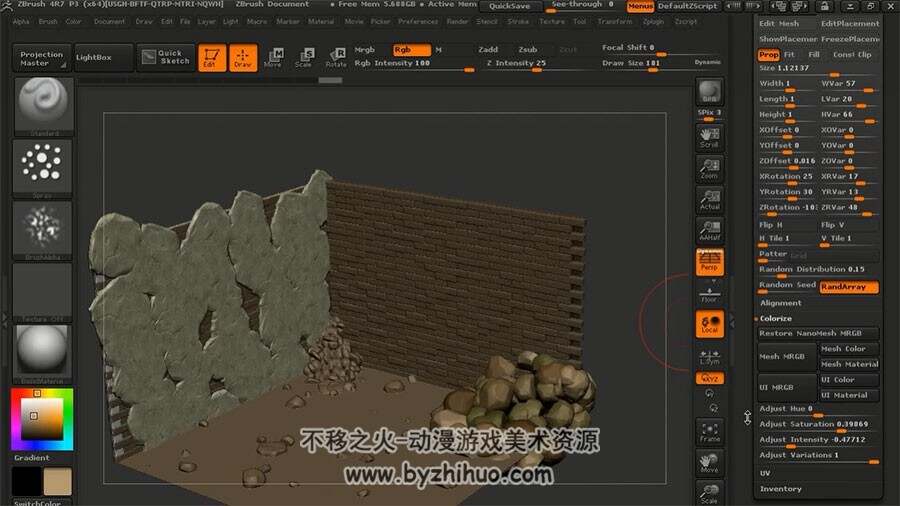Viewport: 900px width, 506px height.
Task: Toggle the Rgb channel button
Action: click(412, 50)
